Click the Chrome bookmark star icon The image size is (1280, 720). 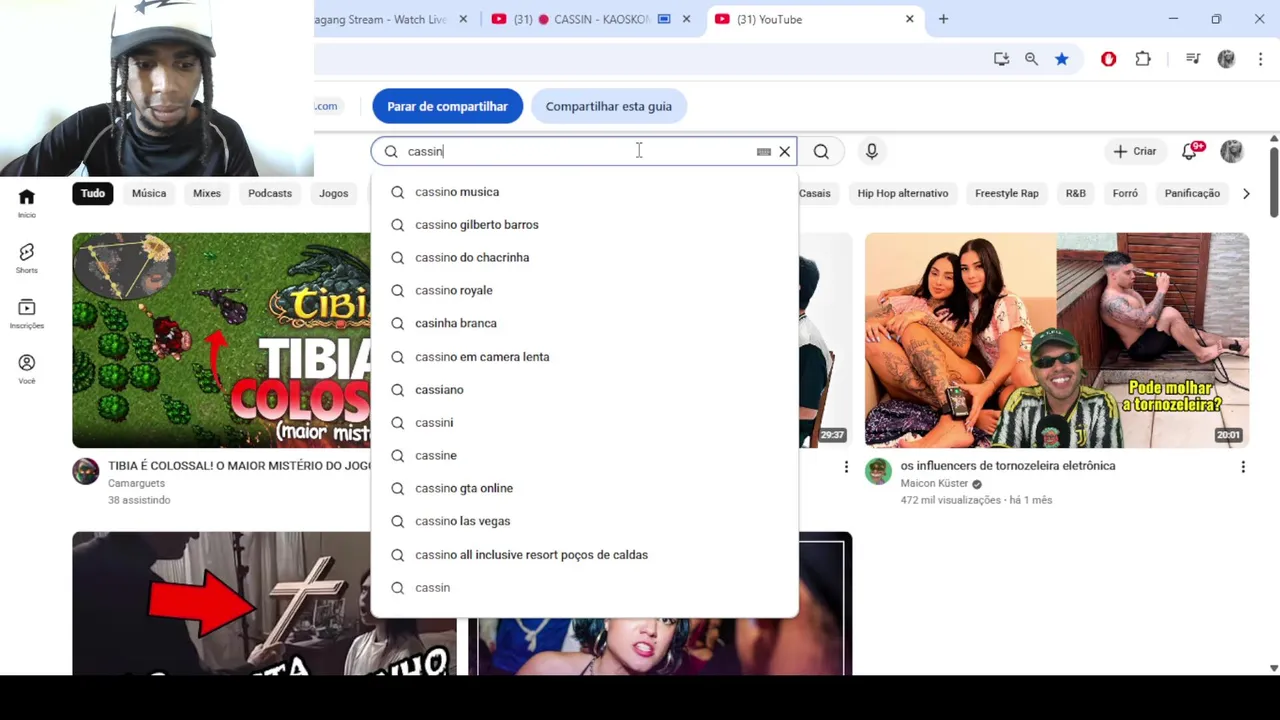tap(1062, 59)
